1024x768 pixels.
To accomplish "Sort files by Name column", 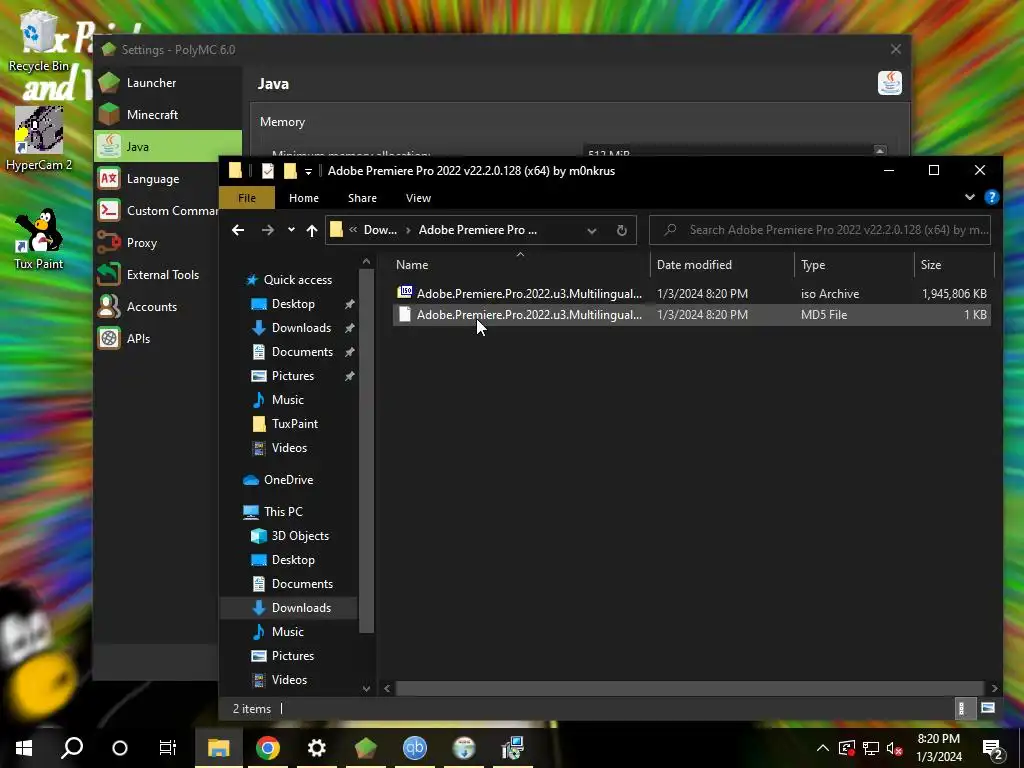I will click(x=520, y=264).
